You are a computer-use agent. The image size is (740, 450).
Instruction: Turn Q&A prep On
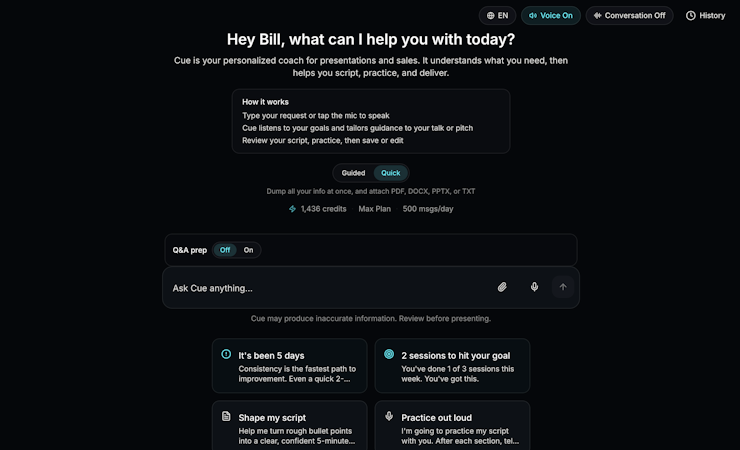click(x=248, y=250)
